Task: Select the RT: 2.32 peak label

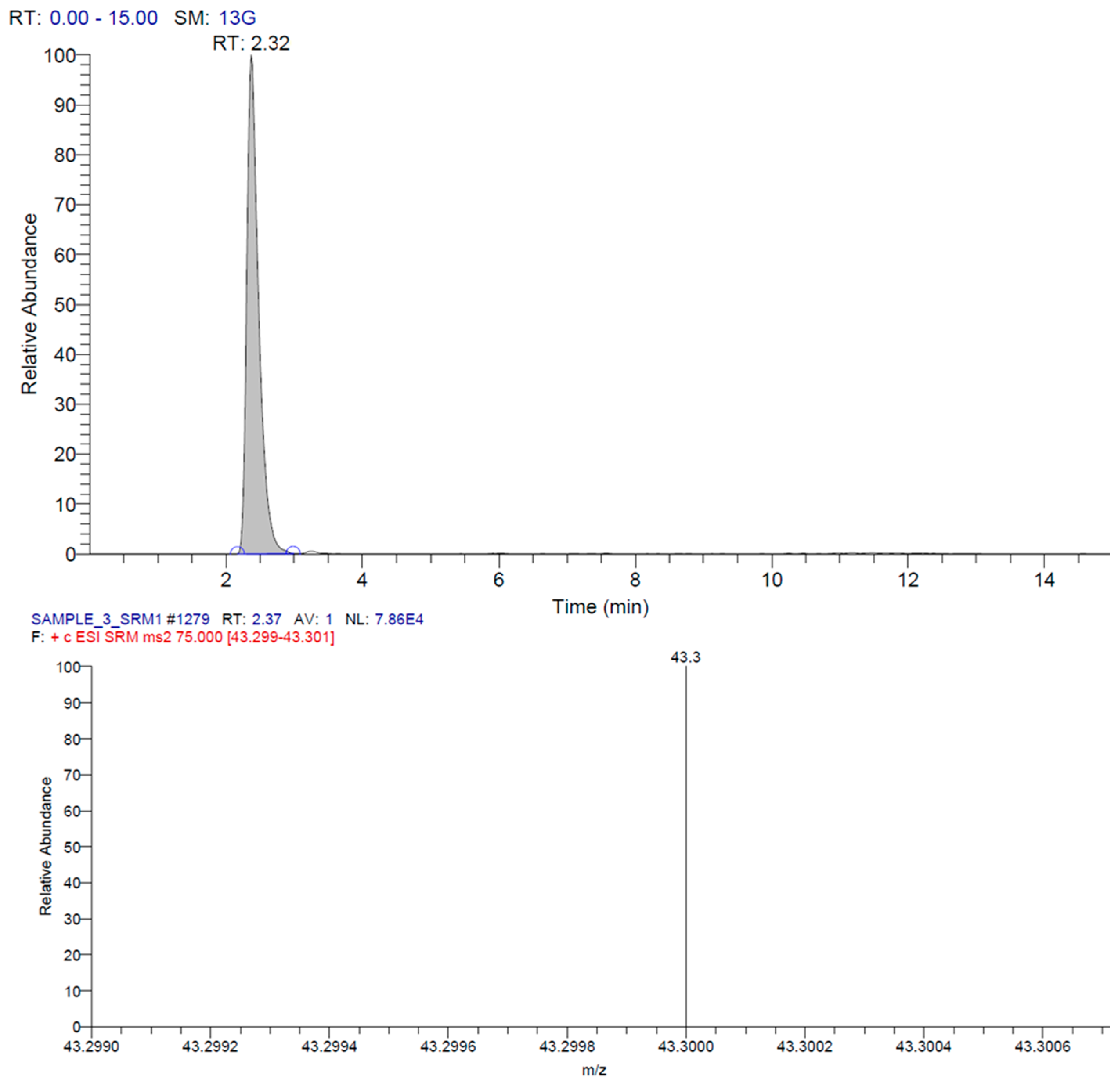Action: [251, 43]
